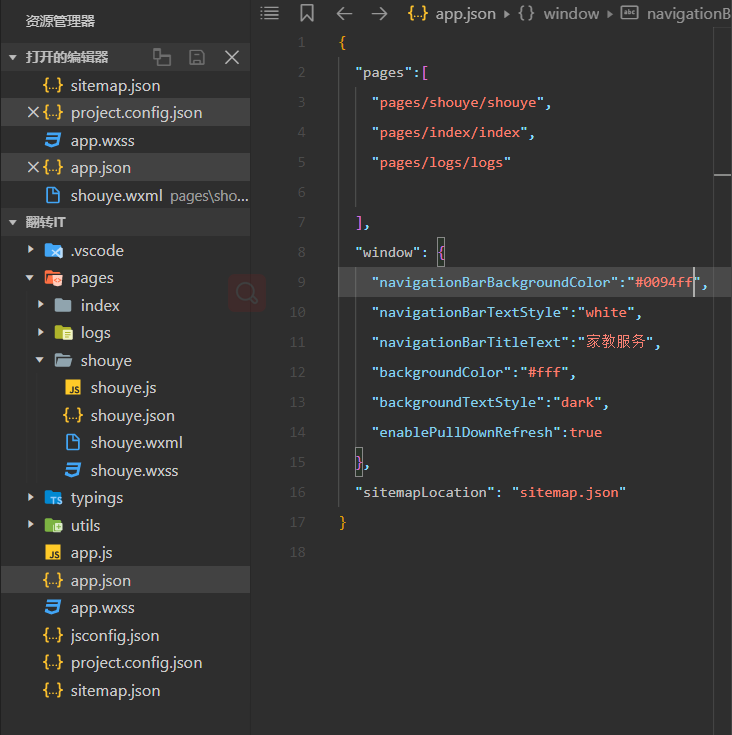Click window in the breadcrumb
This screenshot has width=732, height=735.
pos(571,14)
